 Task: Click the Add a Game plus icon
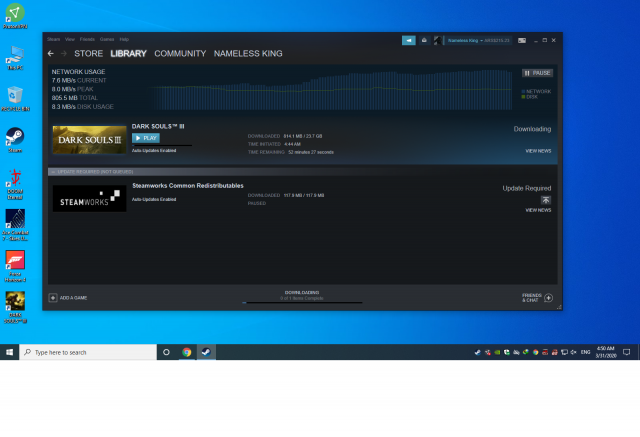[x=53, y=298]
